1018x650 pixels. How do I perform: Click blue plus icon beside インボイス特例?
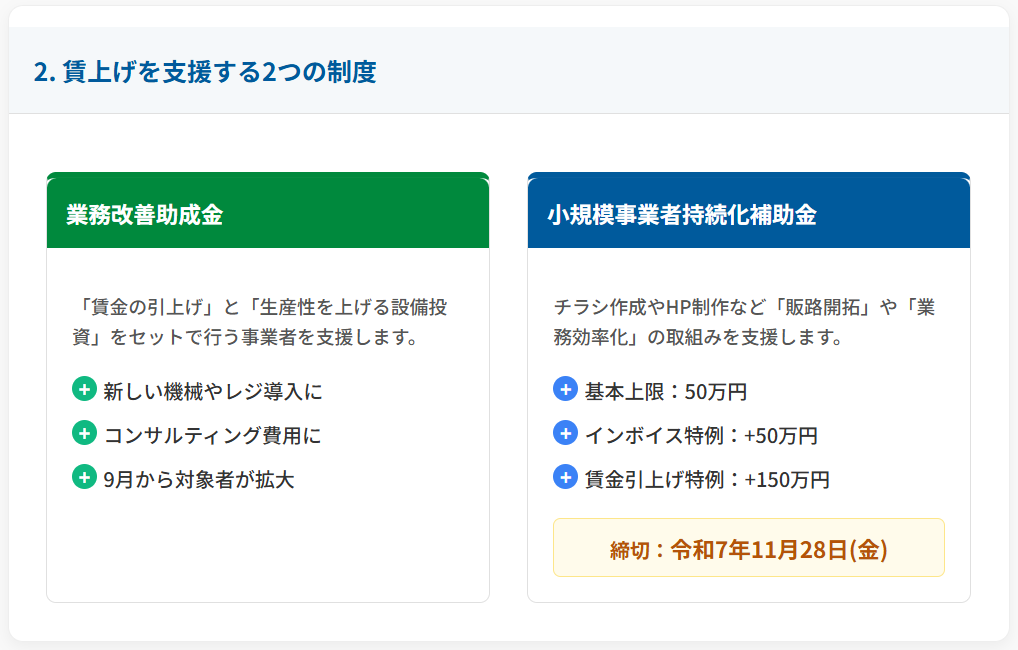pyautogui.click(x=565, y=433)
